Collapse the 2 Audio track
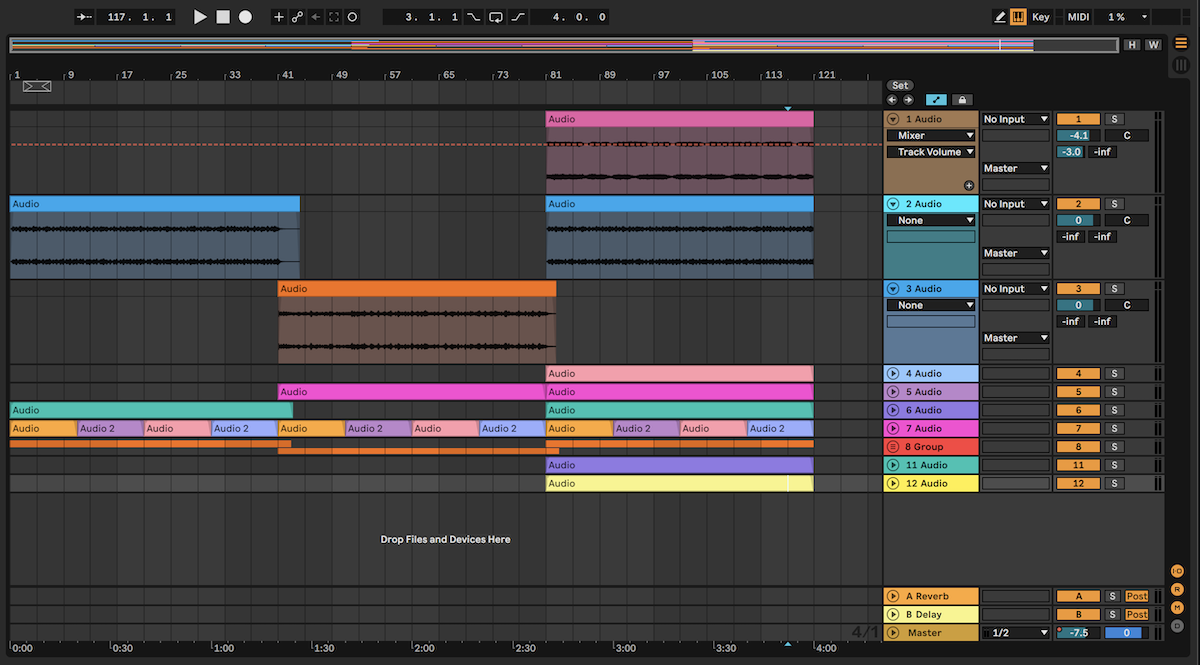Viewport: 1200px width, 665px height. coord(893,204)
